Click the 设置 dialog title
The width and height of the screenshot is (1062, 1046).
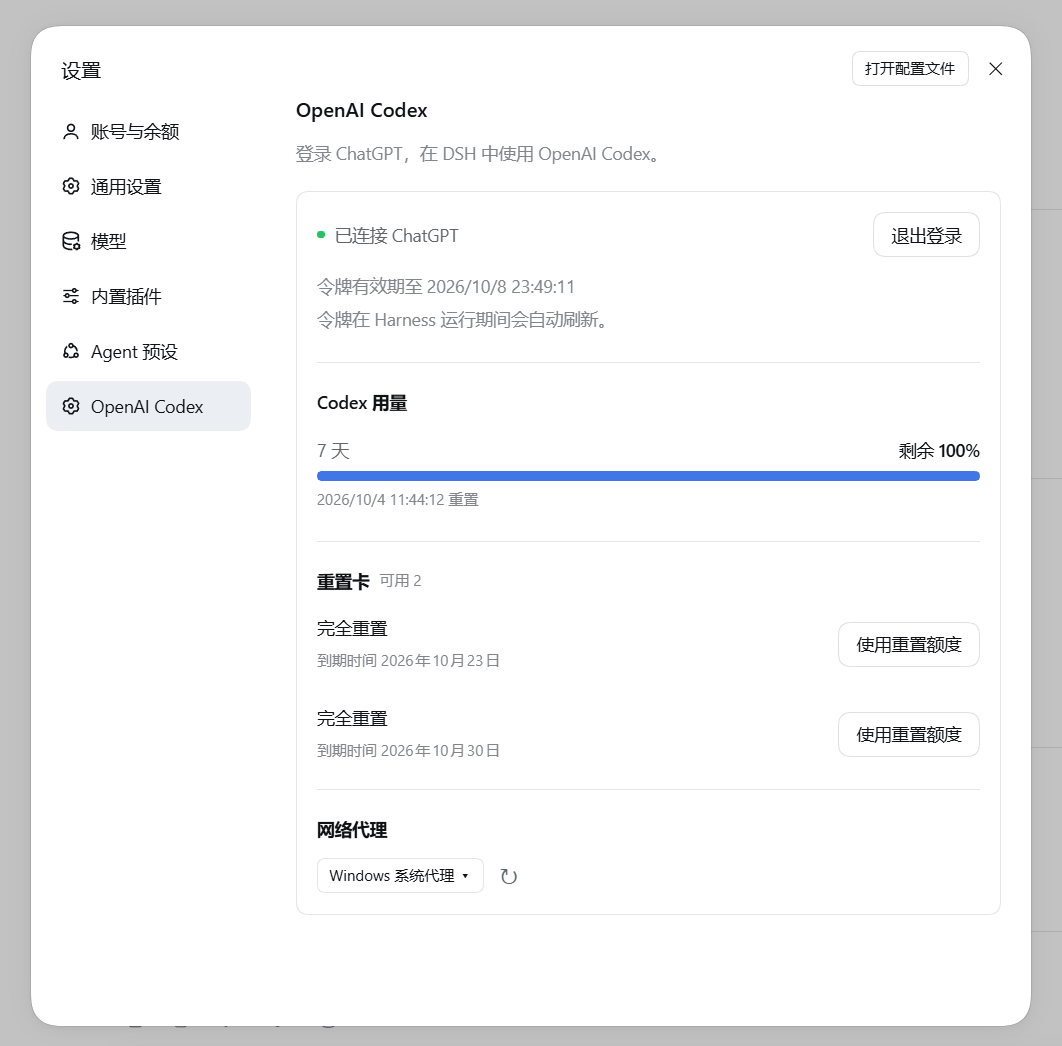(81, 70)
